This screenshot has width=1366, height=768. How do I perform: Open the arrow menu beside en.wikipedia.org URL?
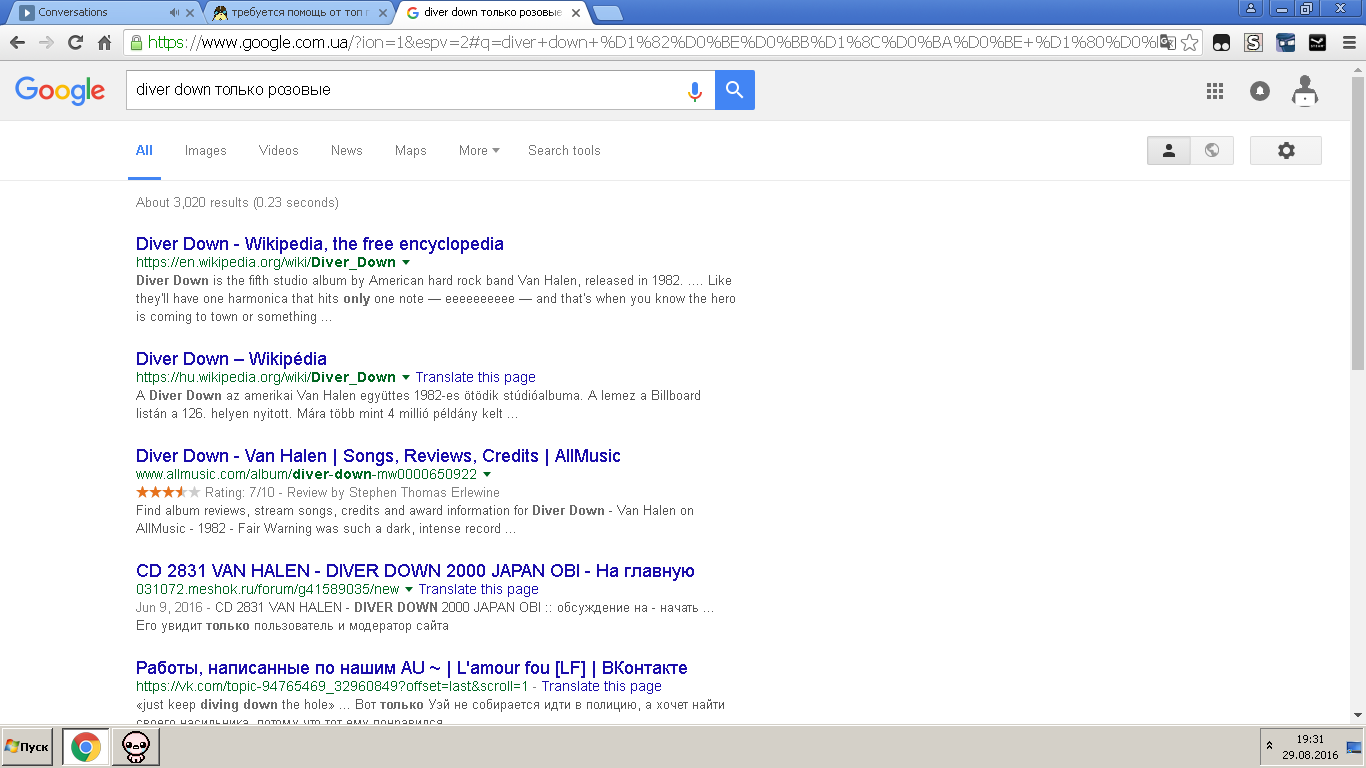tap(405, 263)
